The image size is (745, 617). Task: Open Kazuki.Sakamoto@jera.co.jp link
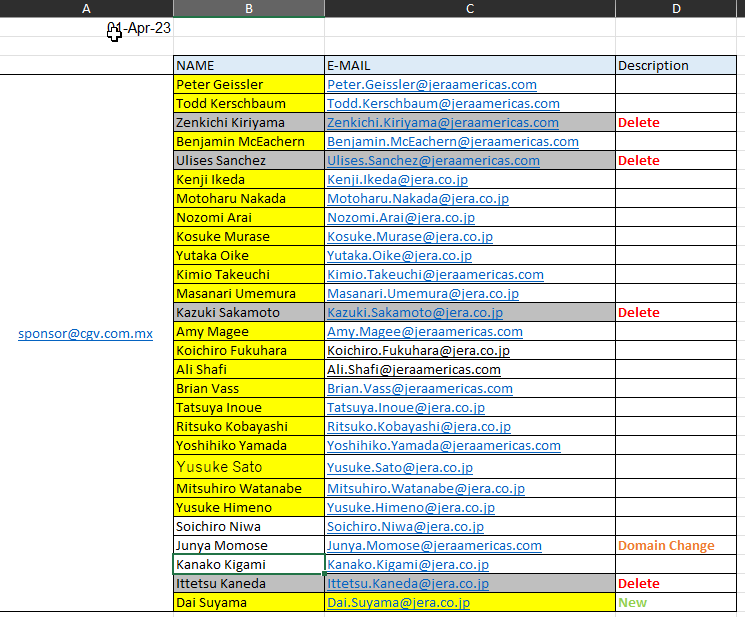tap(415, 313)
